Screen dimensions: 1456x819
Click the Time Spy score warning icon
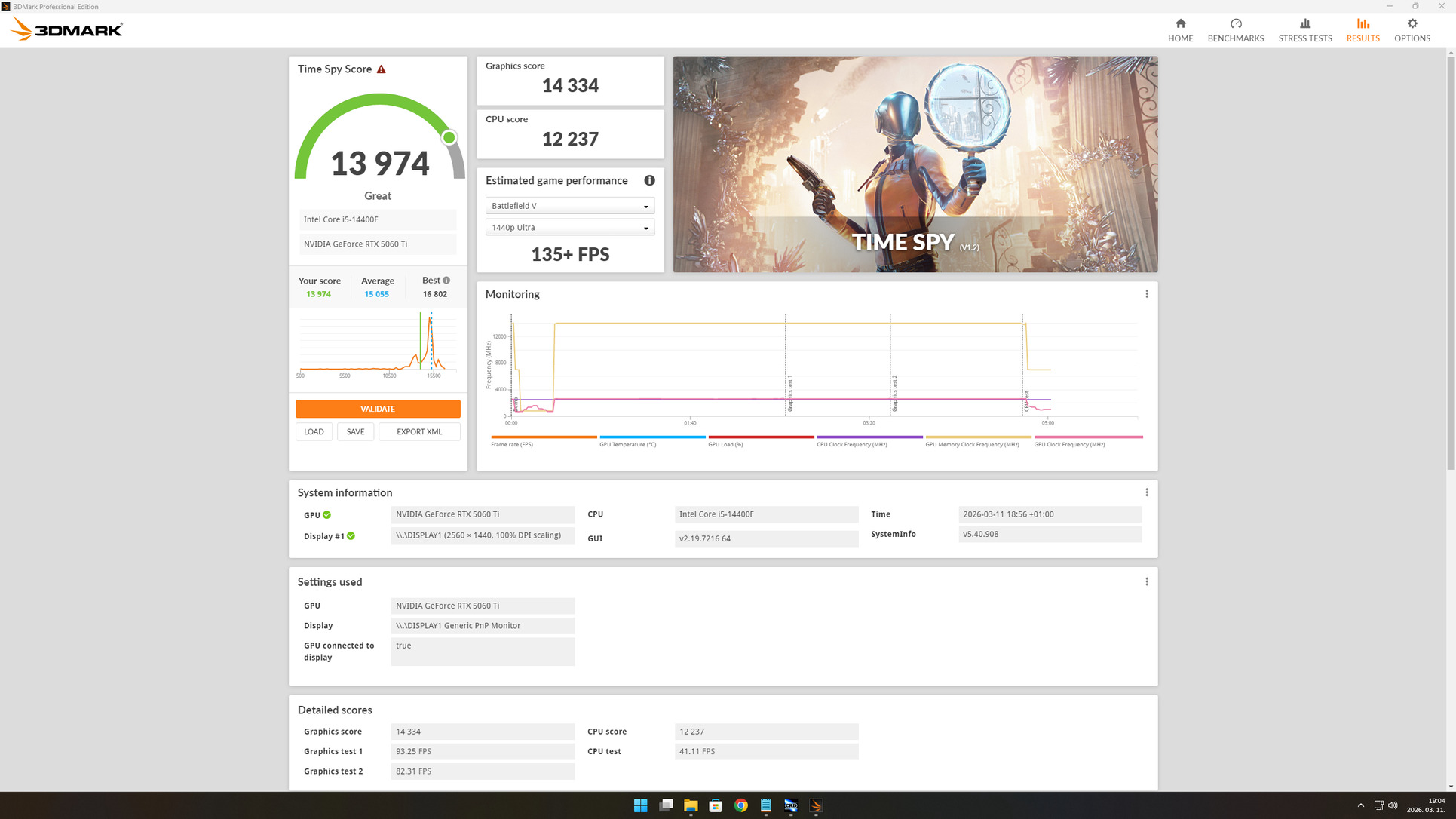[x=382, y=69]
